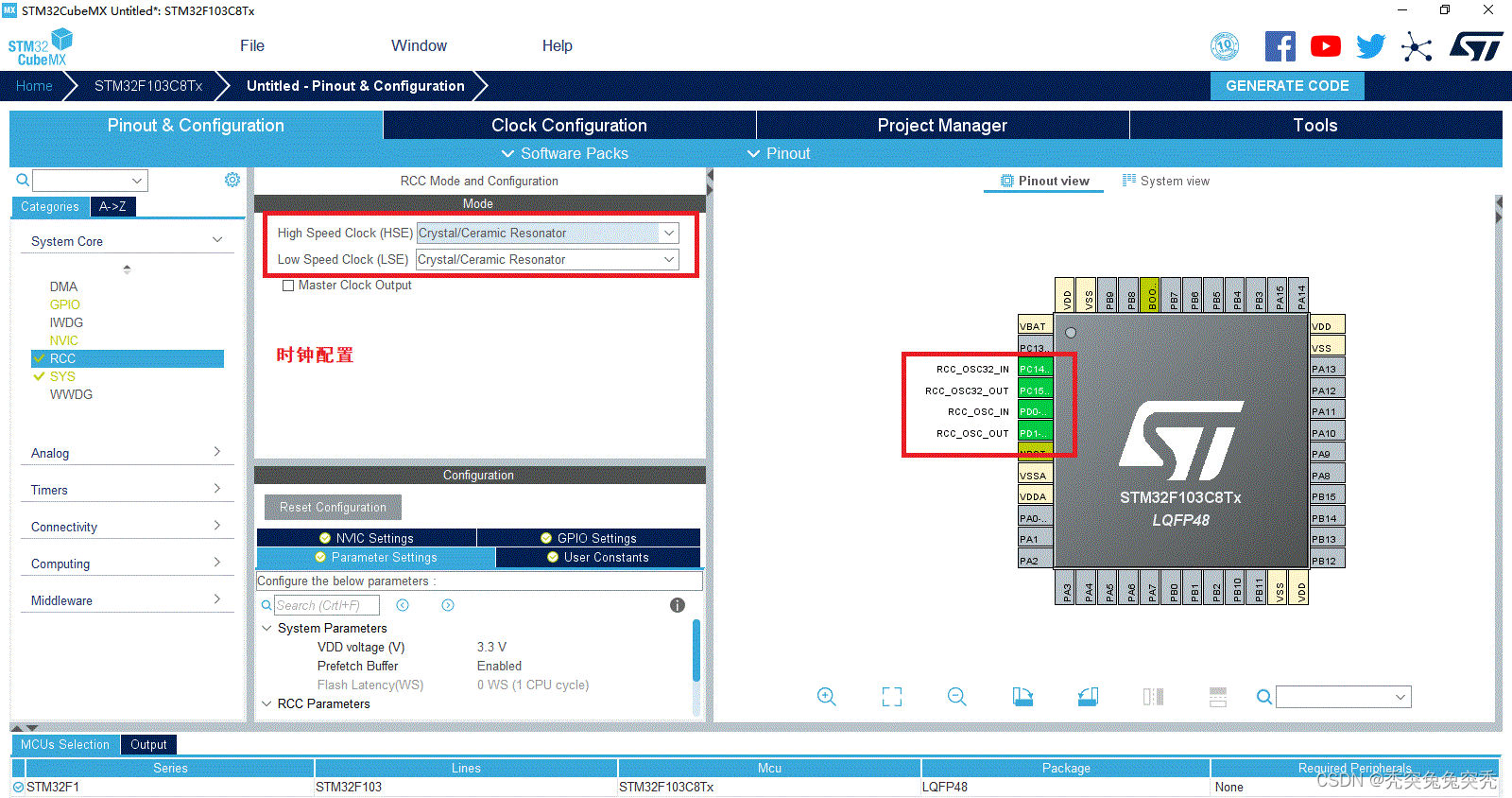Open the NVIC Settings tab

click(367, 538)
